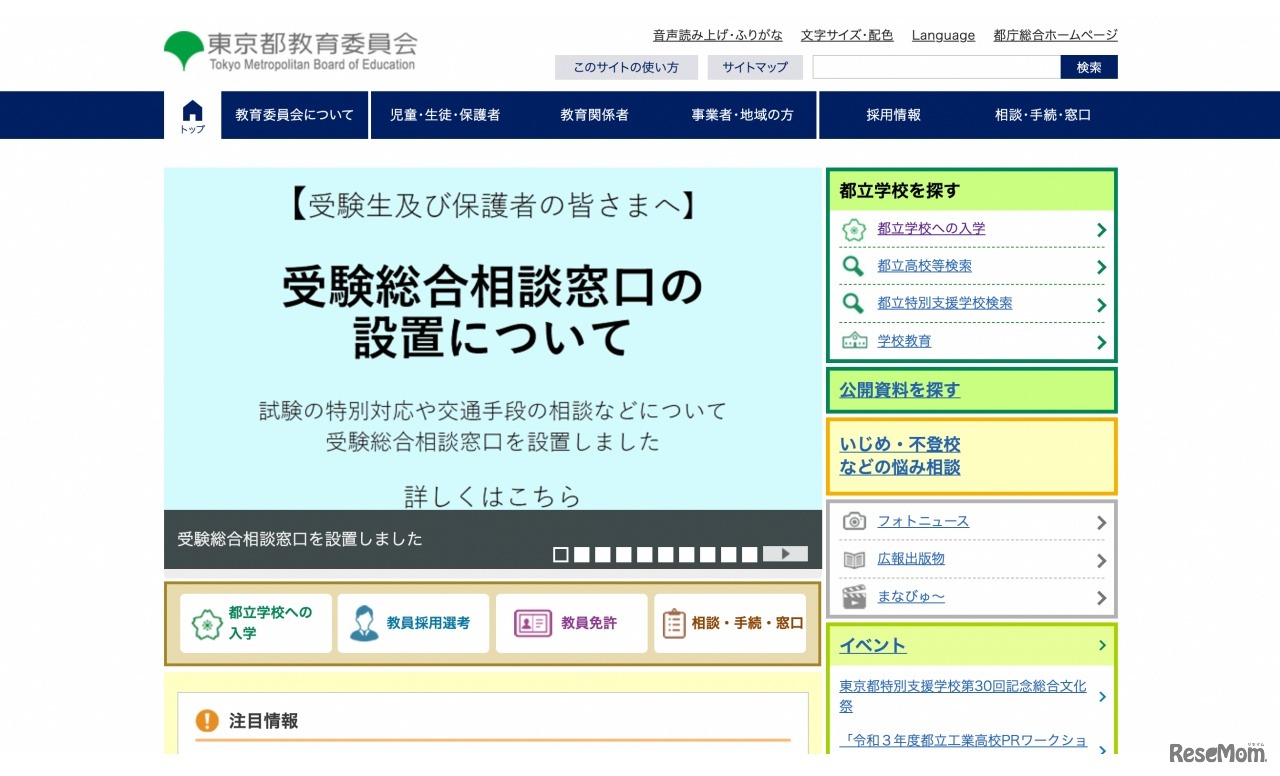Click the camera icon for フォトニュース
Screen dimensions: 1280x776
(853, 521)
